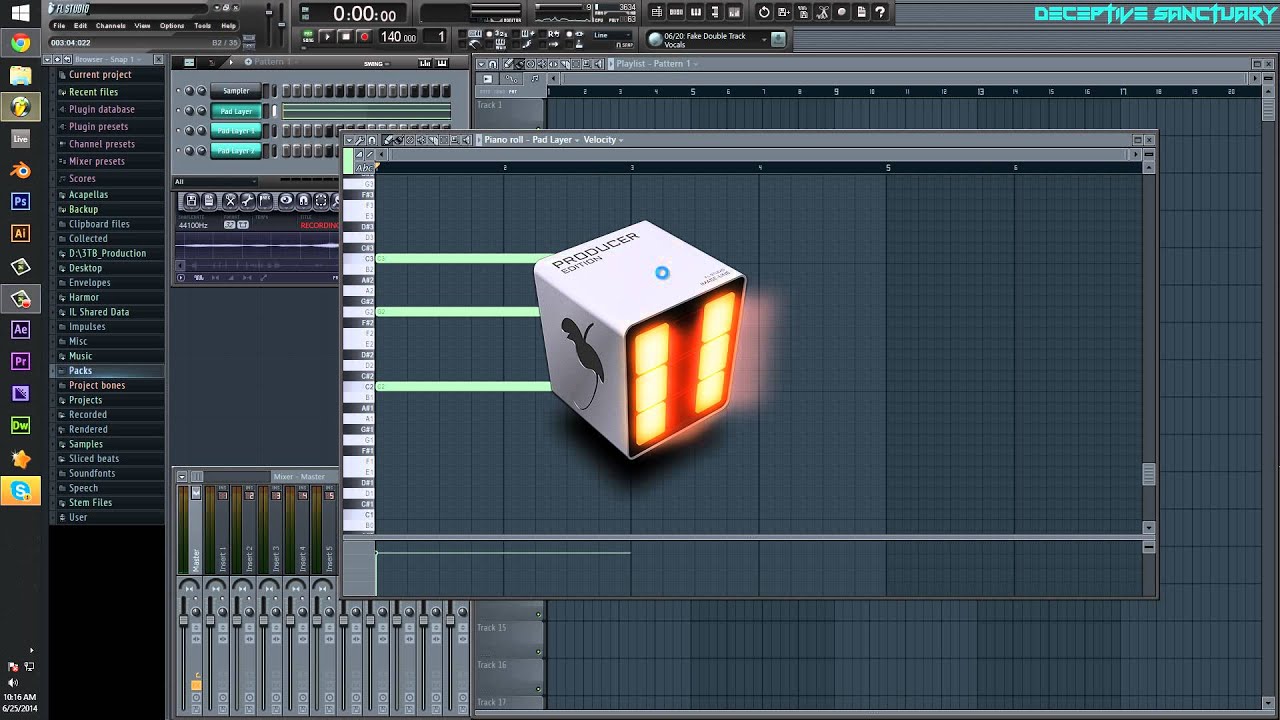This screenshot has height=720, width=1280.
Task: Click the Stop transport button
Action: click(346, 36)
